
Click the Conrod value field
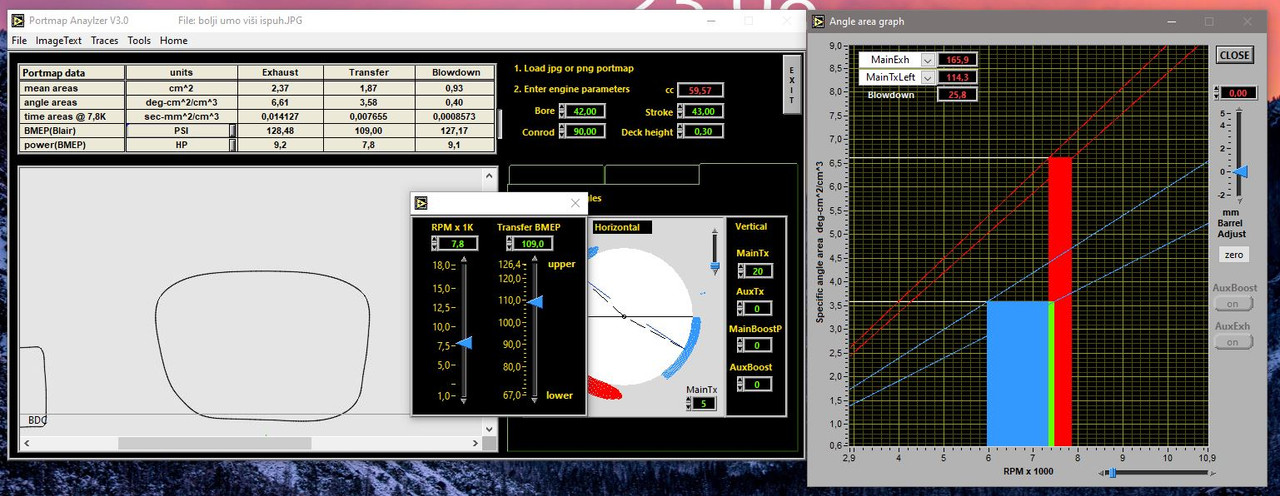[586, 131]
